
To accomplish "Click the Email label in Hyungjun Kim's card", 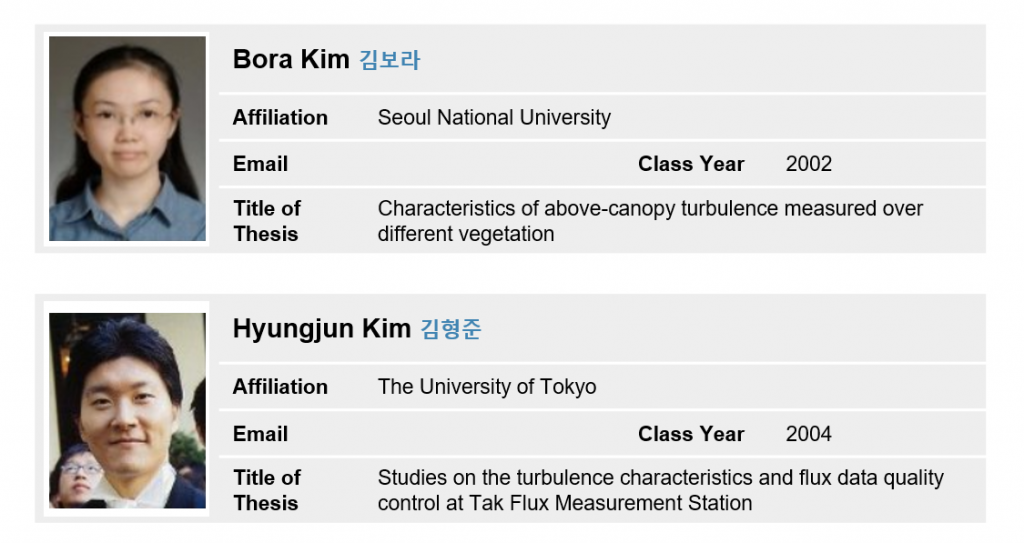I will pos(260,434).
